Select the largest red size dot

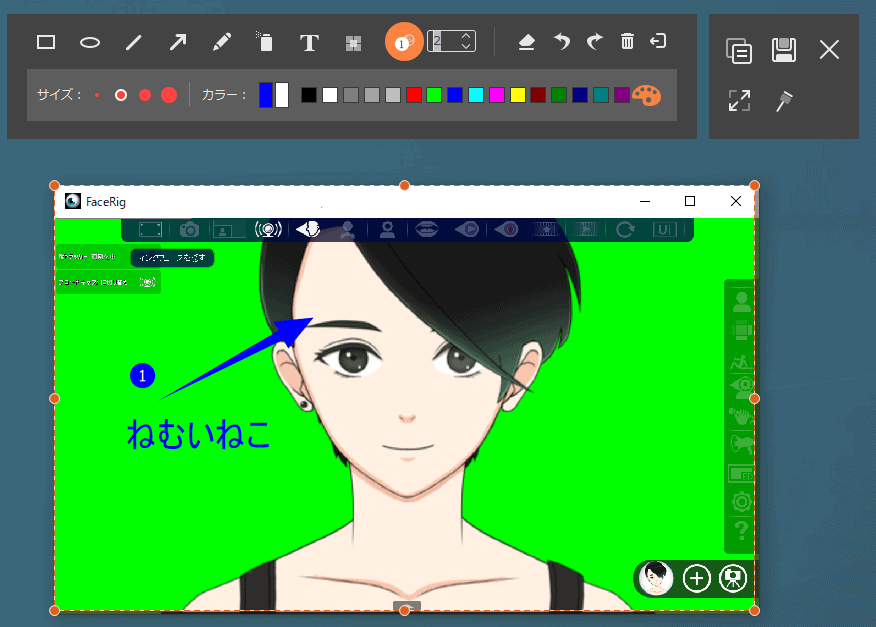(x=169, y=95)
